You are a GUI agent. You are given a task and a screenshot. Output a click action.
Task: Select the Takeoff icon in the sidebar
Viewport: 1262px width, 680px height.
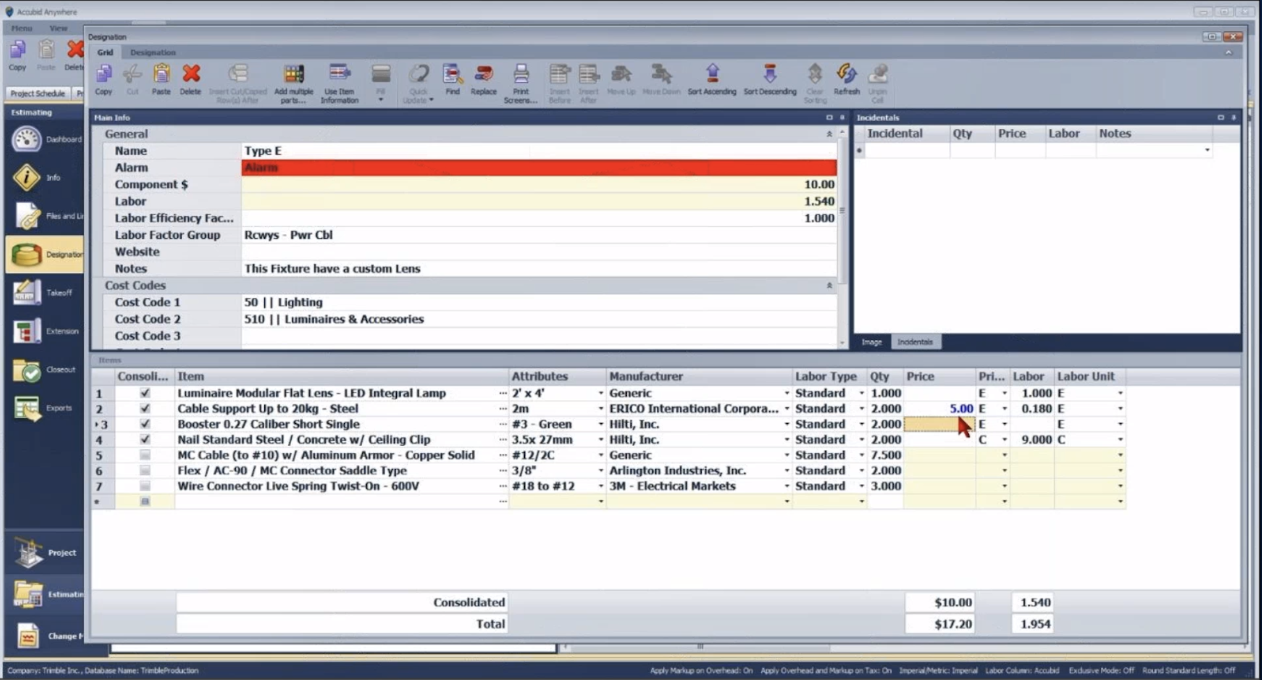pos(27,291)
